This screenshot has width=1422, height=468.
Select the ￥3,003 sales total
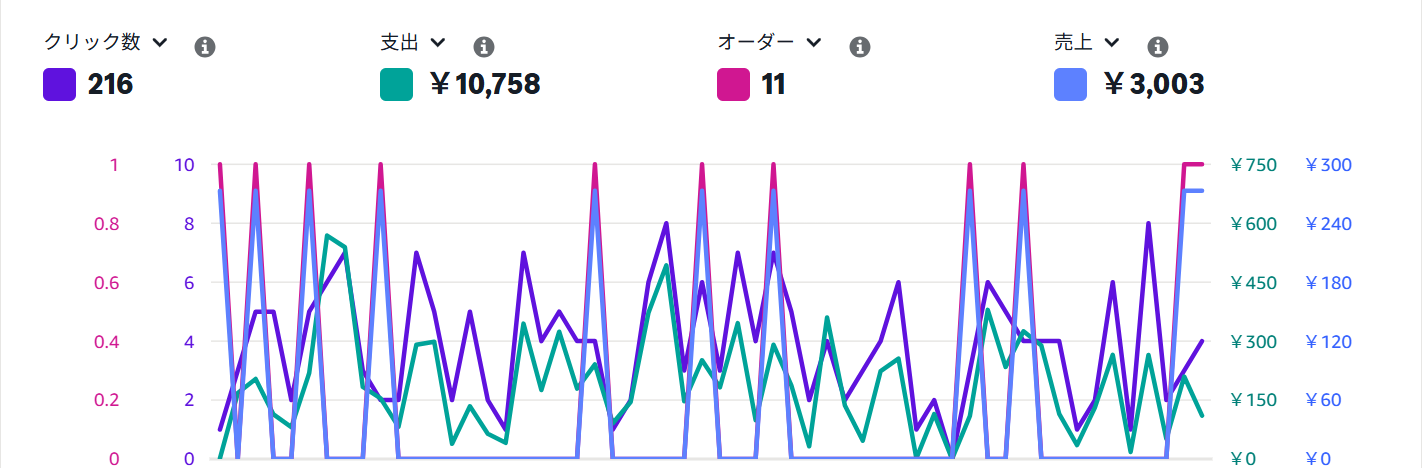pyautogui.click(x=1152, y=85)
